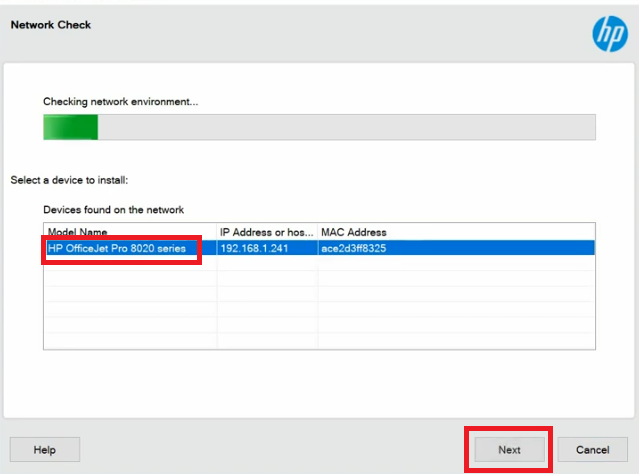The height and width of the screenshot is (474, 639).
Task: Click the 'Select a device to install:' label
Action: 69,180
